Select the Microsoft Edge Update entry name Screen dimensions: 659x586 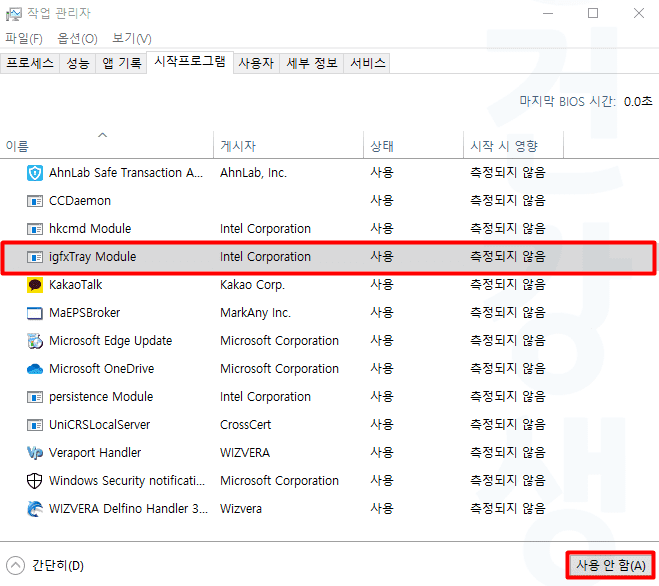coord(111,341)
